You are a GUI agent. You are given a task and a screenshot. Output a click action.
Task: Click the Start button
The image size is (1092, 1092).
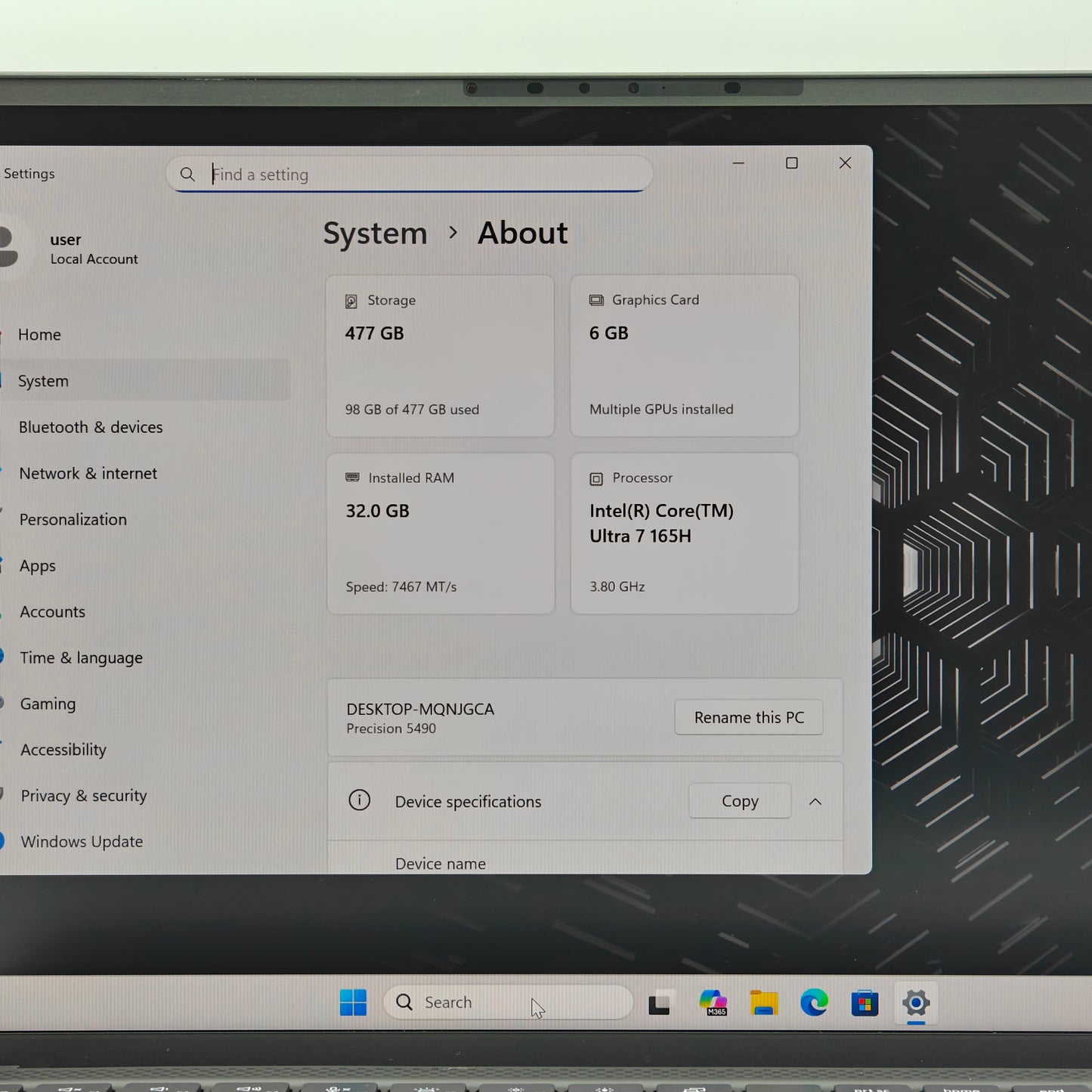(x=352, y=1002)
